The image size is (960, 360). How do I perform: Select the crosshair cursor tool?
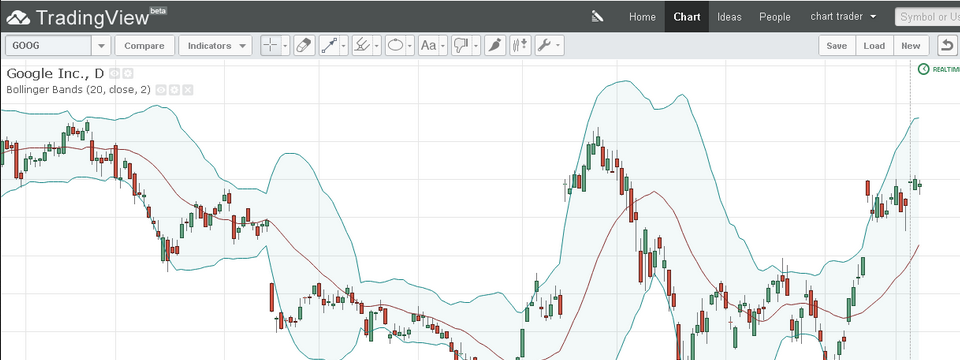coord(271,46)
